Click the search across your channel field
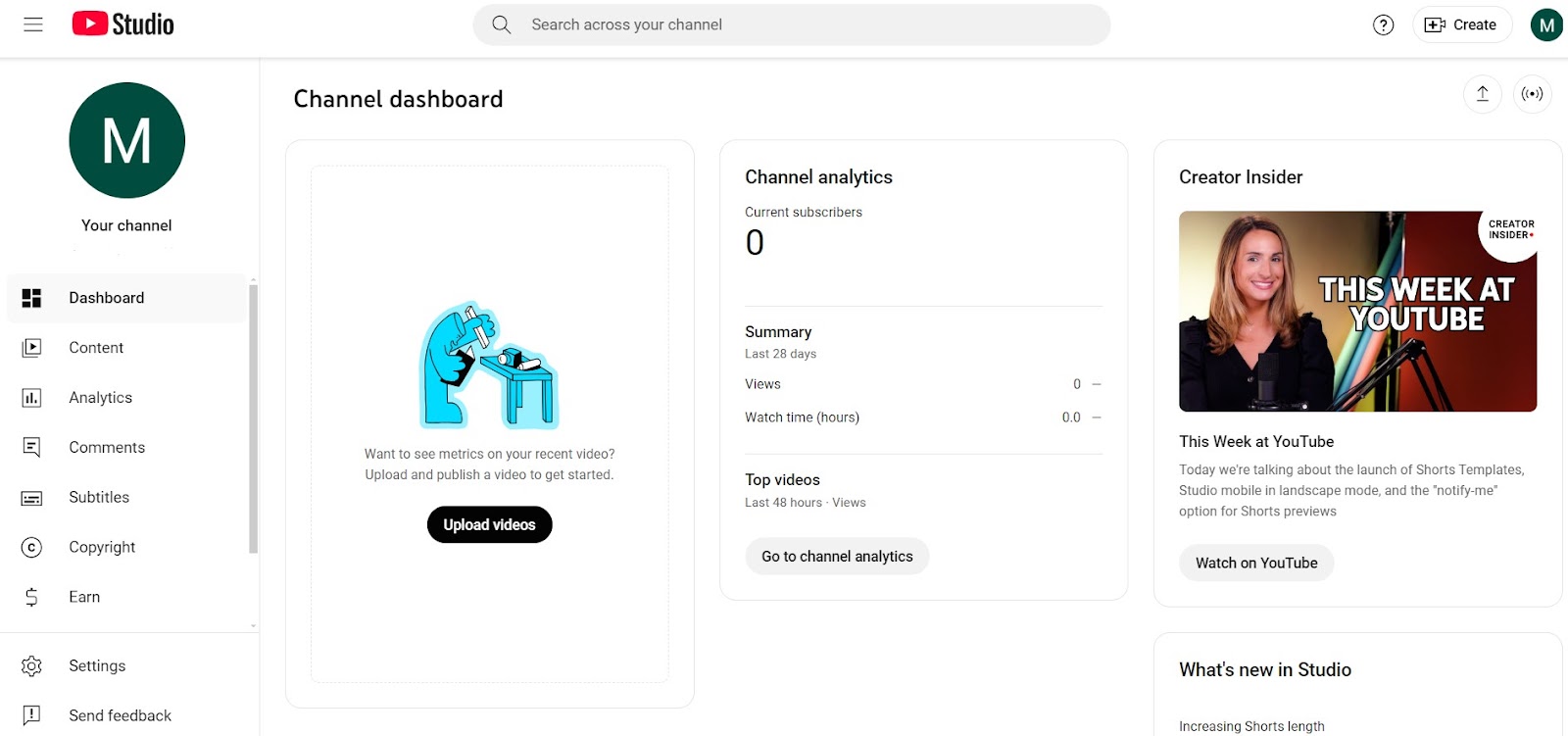Image resolution: width=1568 pixels, height=736 pixels. 792,25
